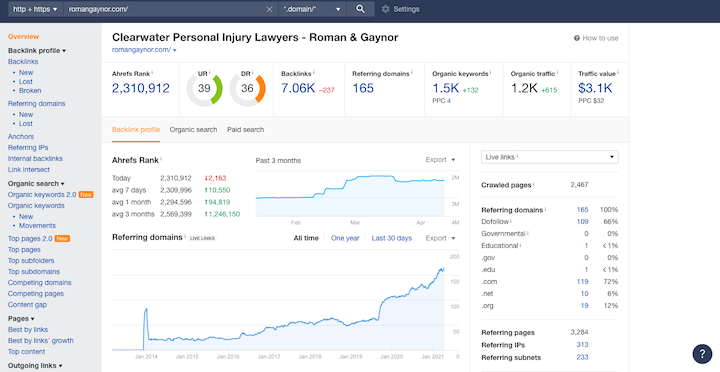Open the *.domain/* mode dropdown
Viewport: 720px width, 372px height.
pos(312,9)
